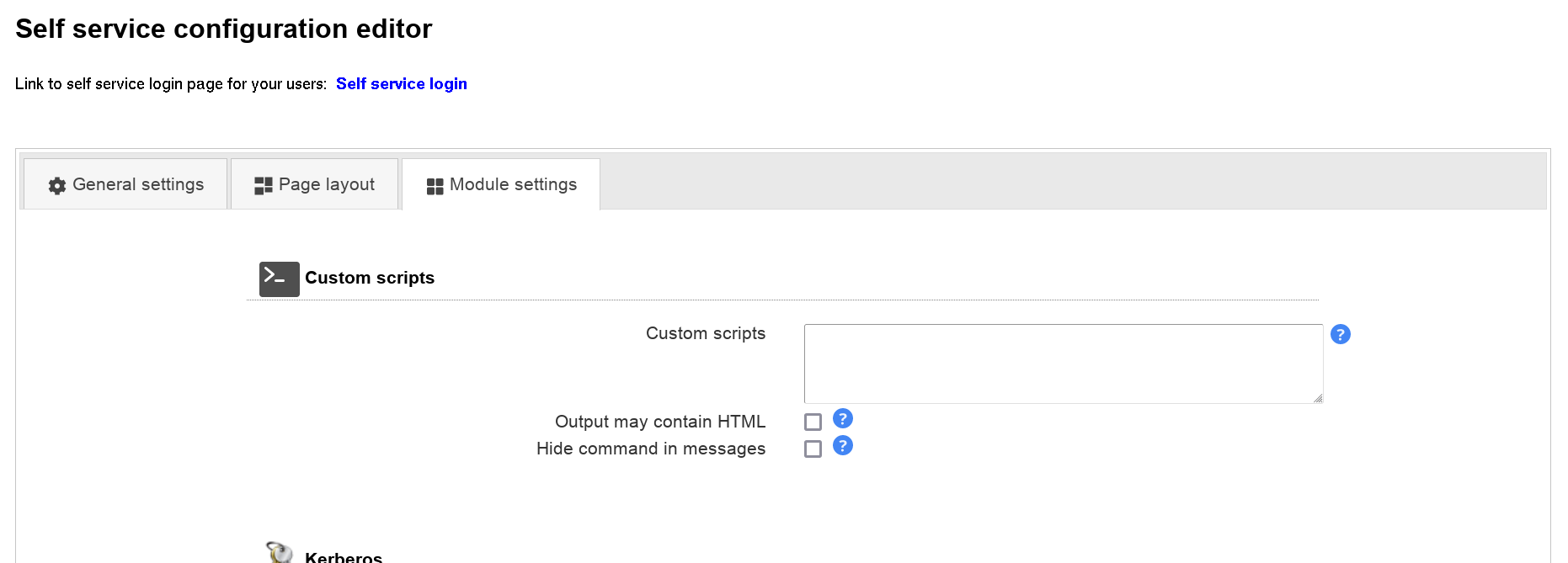Click the Kerberos section icon
The width and height of the screenshot is (1568, 563).
[x=280, y=552]
